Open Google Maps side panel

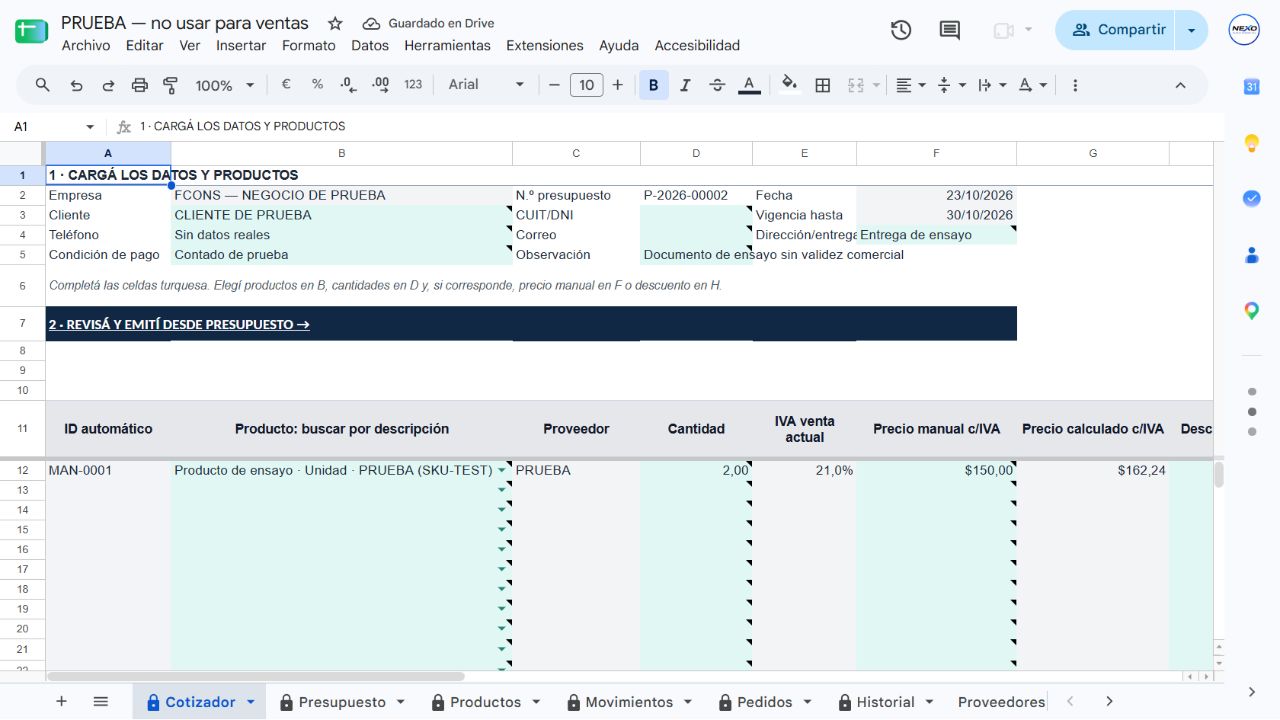pos(1251,311)
